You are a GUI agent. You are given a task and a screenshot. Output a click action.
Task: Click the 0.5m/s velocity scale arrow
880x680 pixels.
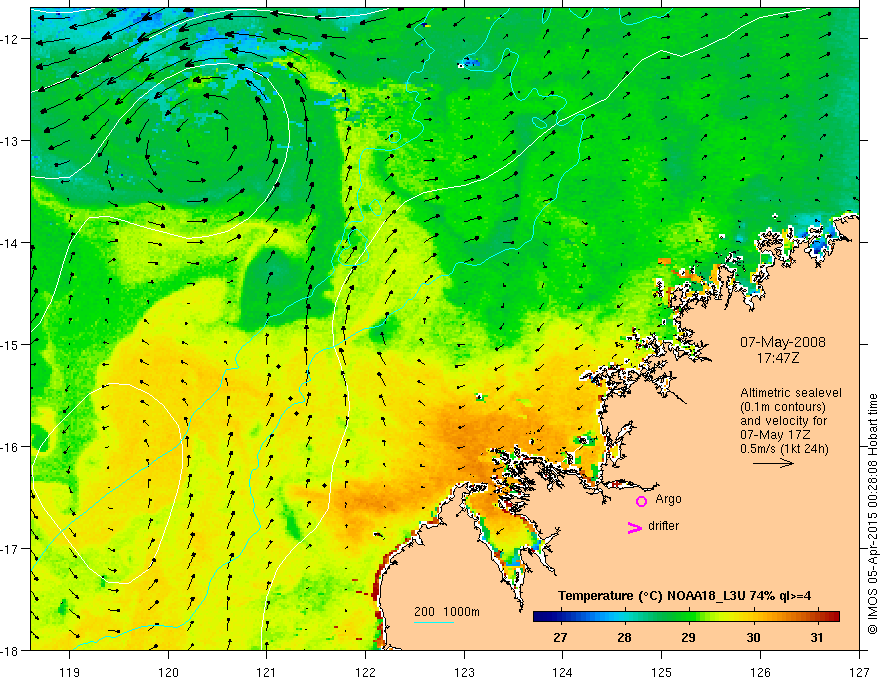click(x=773, y=463)
